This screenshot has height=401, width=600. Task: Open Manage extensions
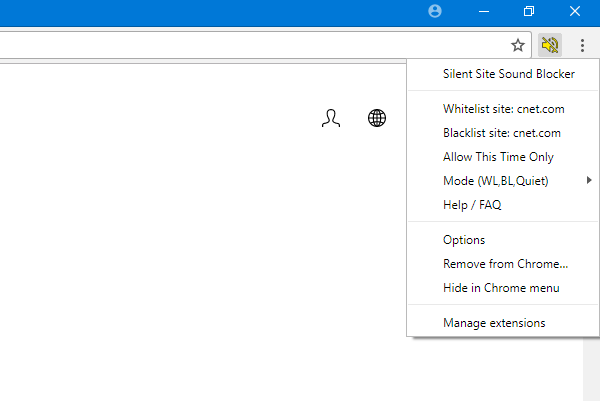tap(494, 323)
